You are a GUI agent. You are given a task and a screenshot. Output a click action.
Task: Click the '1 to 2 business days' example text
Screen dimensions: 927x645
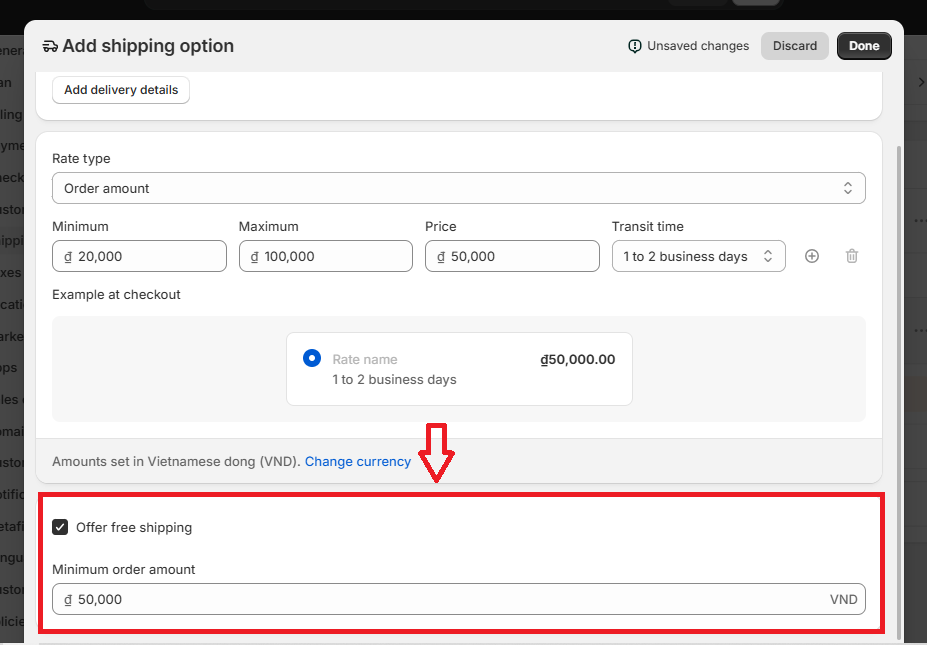coord(394,380)
